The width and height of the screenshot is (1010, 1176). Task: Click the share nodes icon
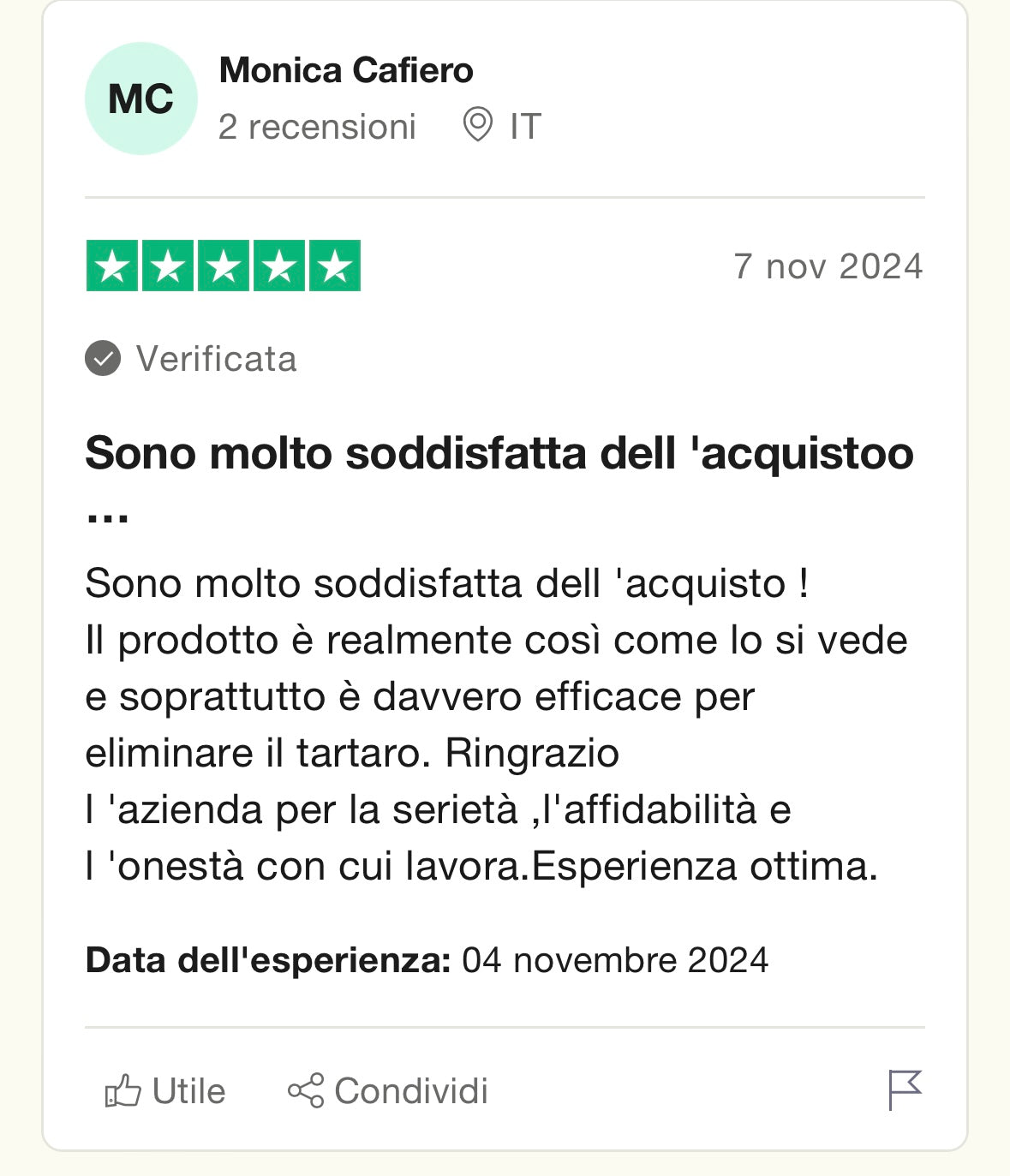[x=306, y=1090]
